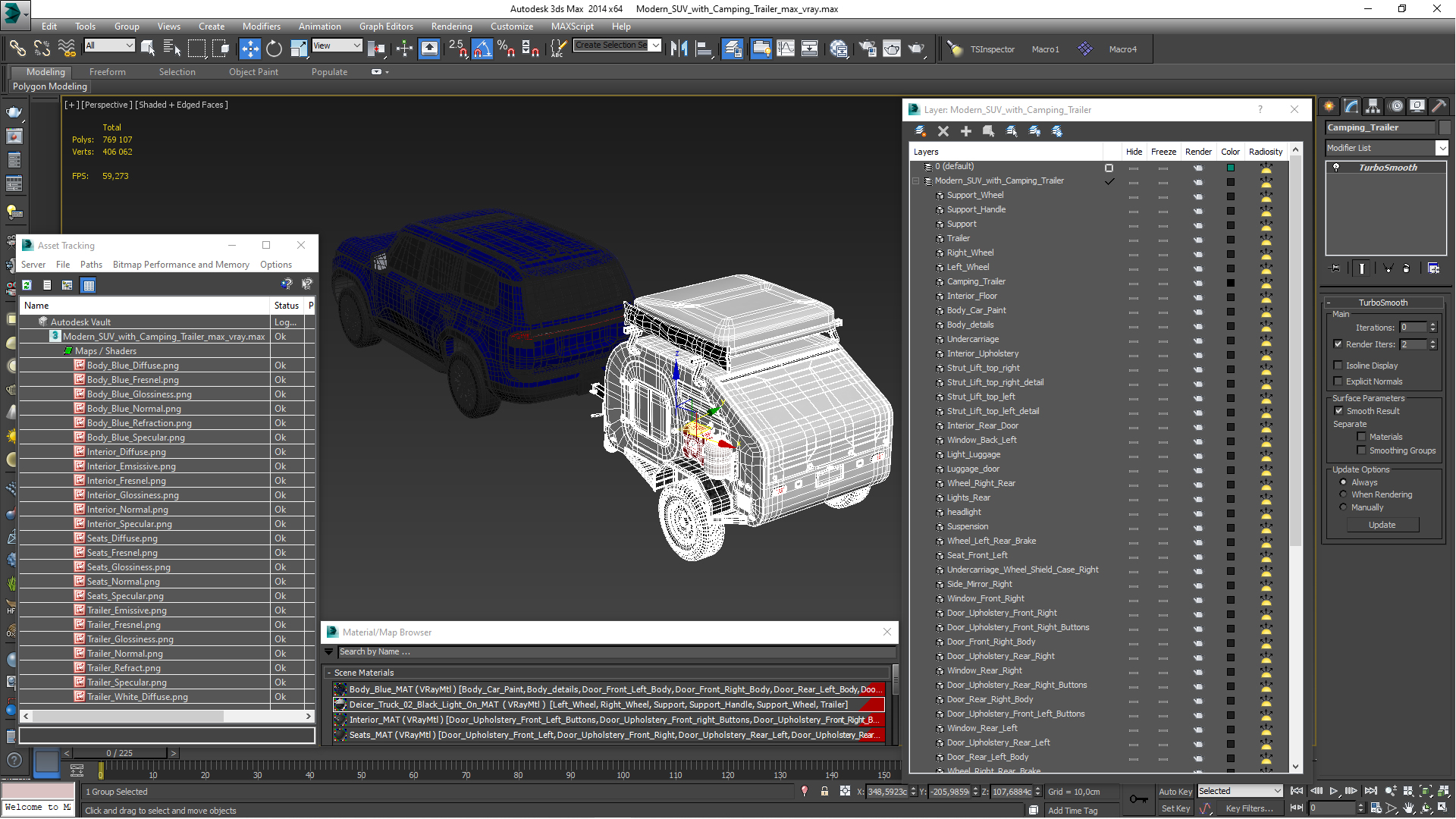Open the Material Editor icon
The height and width of the screenshot is (819, 1456).
pos(839,49)
